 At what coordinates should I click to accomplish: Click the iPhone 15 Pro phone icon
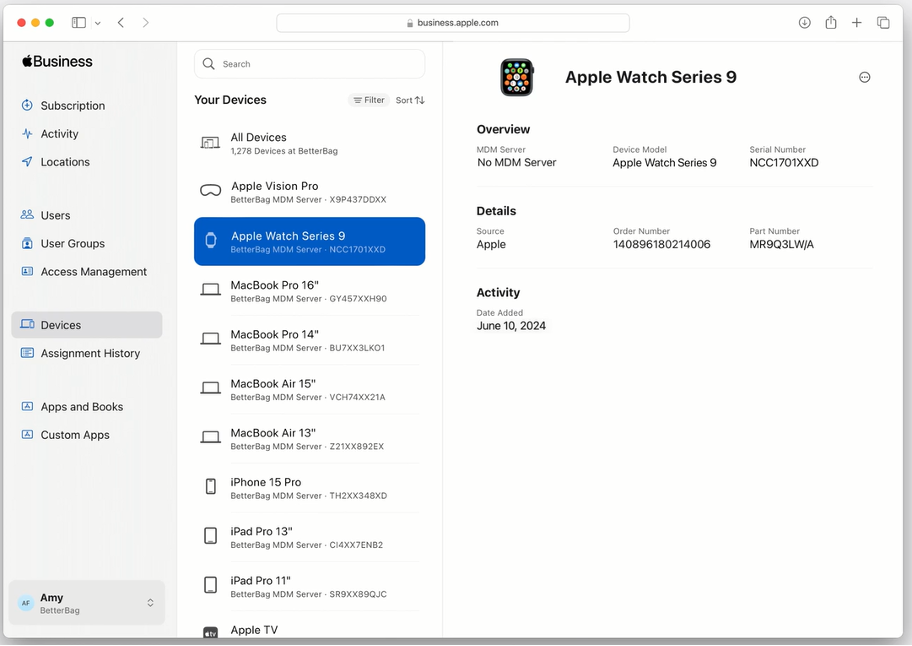[x=211, y=486]
